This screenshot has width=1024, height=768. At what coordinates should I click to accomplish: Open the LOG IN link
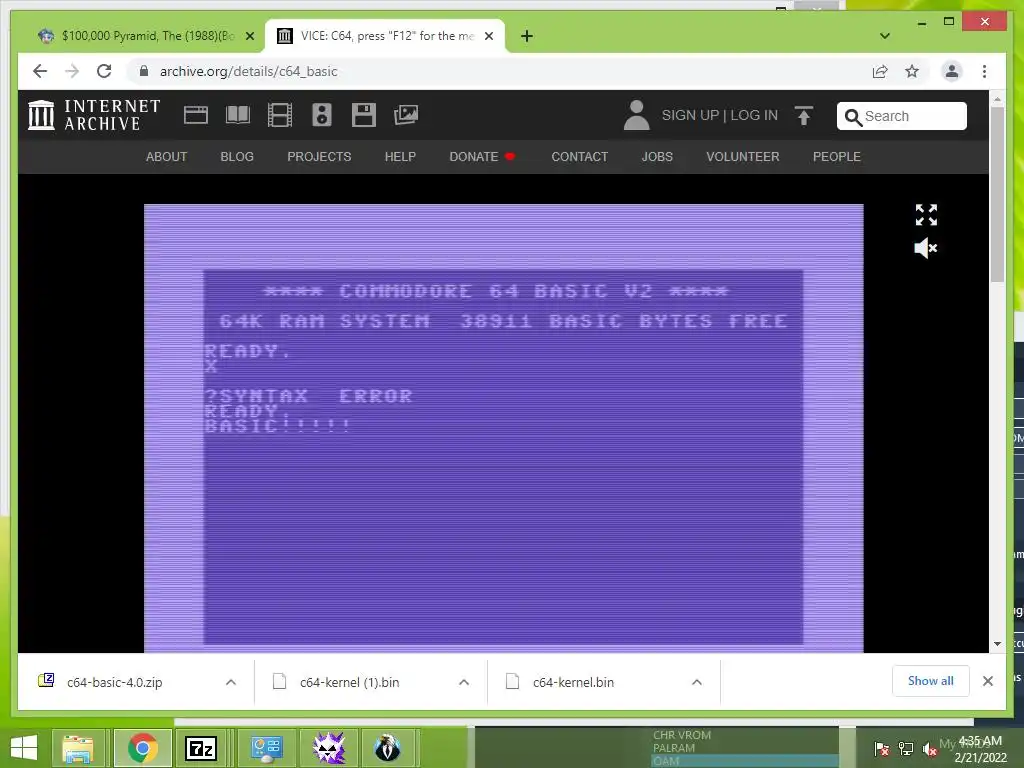pyautogui.click(x=754, y=115)
